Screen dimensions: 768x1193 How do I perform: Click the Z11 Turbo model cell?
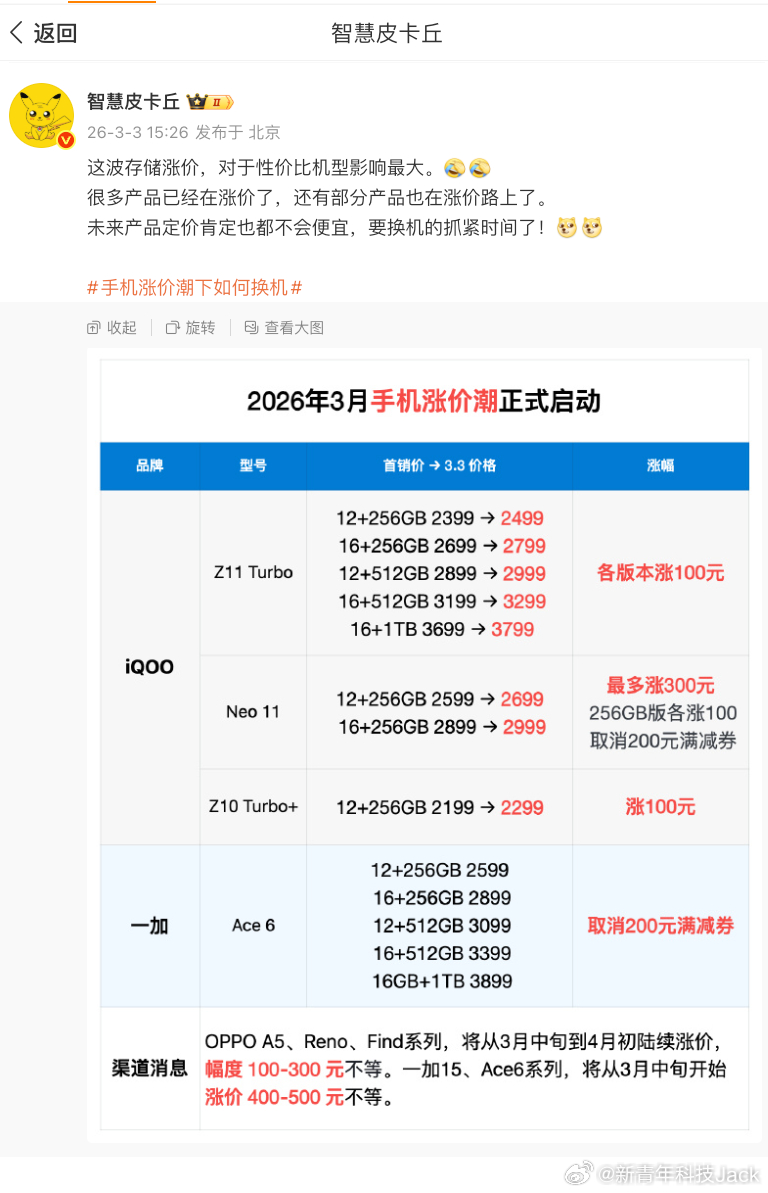pos(253,572)
